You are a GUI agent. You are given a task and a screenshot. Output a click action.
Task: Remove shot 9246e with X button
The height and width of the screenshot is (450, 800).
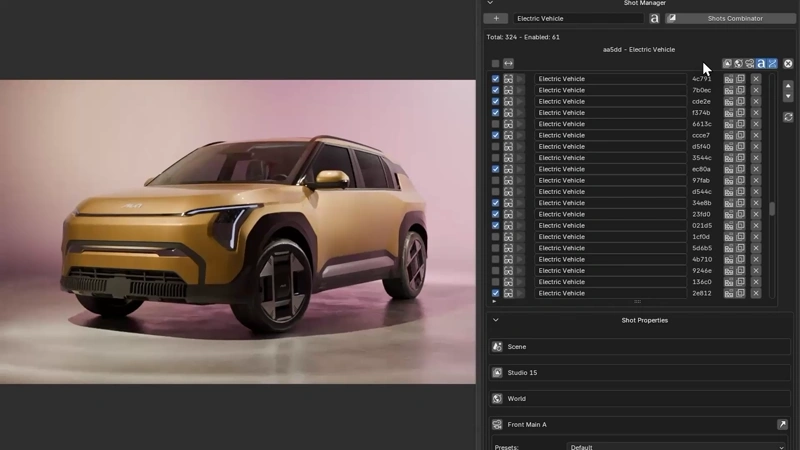(x=756, y=270)
